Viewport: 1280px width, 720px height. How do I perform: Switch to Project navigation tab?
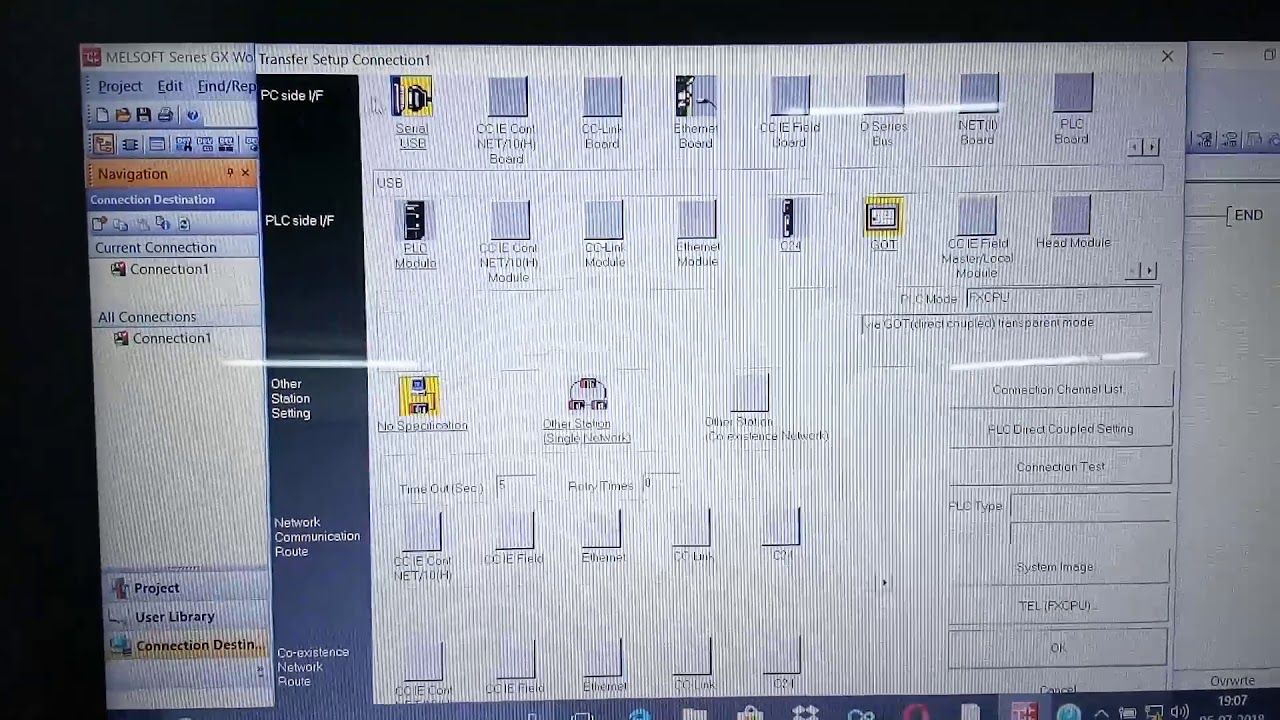[x=187, y=588]
